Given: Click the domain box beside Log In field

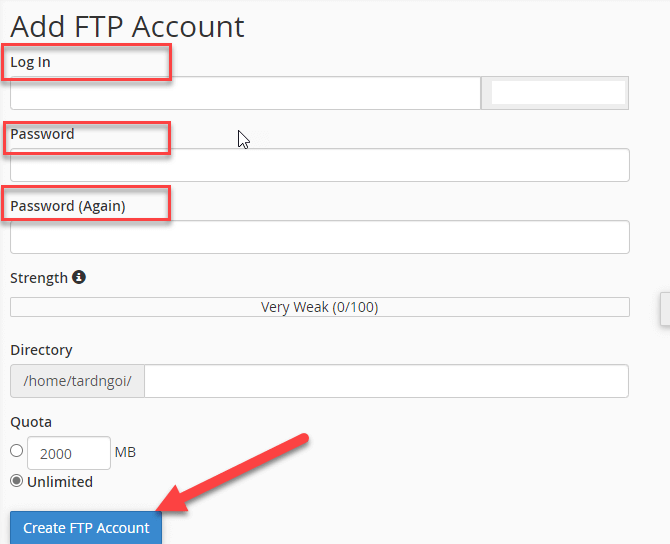Looking at the screenshot, I should click(555, 93).
